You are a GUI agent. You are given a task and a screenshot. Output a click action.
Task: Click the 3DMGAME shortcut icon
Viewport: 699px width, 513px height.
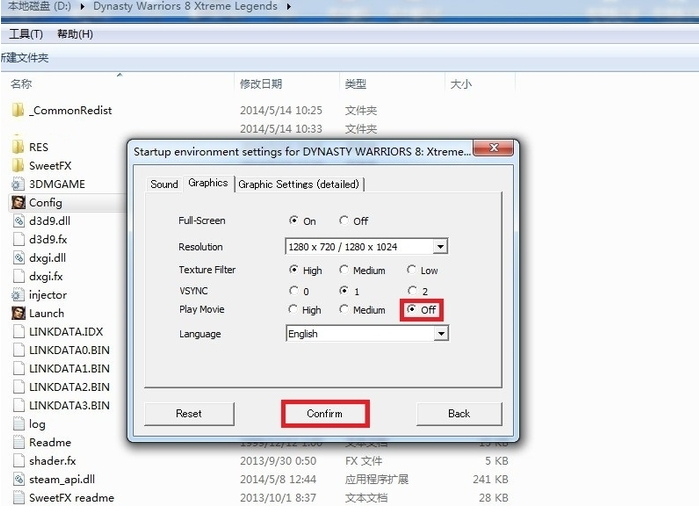pyautogui.click(x=18, y=184)
